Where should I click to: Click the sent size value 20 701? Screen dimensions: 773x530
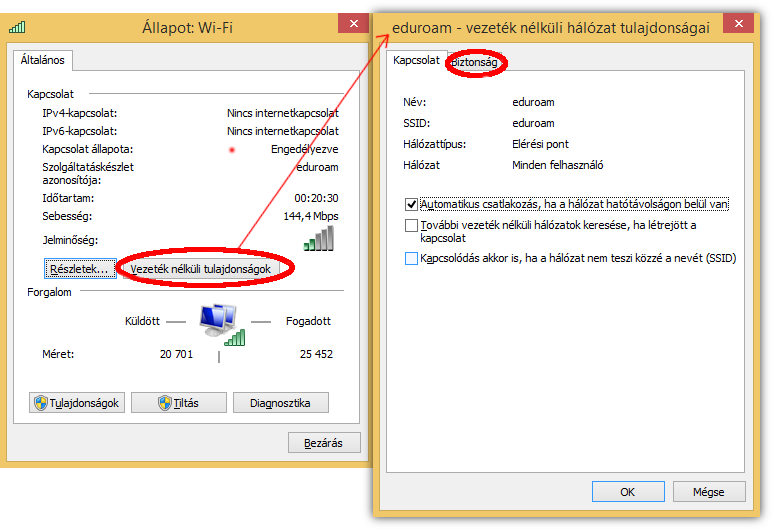(x=176, y=354)
